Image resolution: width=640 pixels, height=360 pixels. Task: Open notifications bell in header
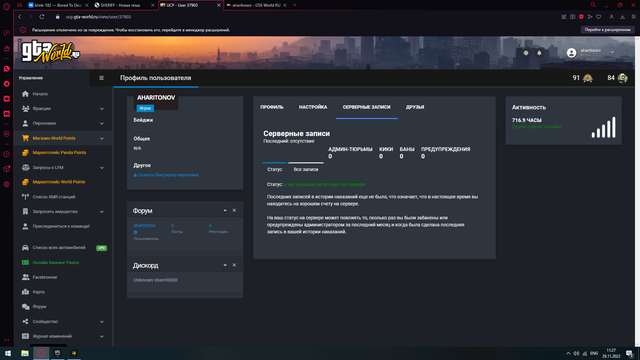[539, 53]
